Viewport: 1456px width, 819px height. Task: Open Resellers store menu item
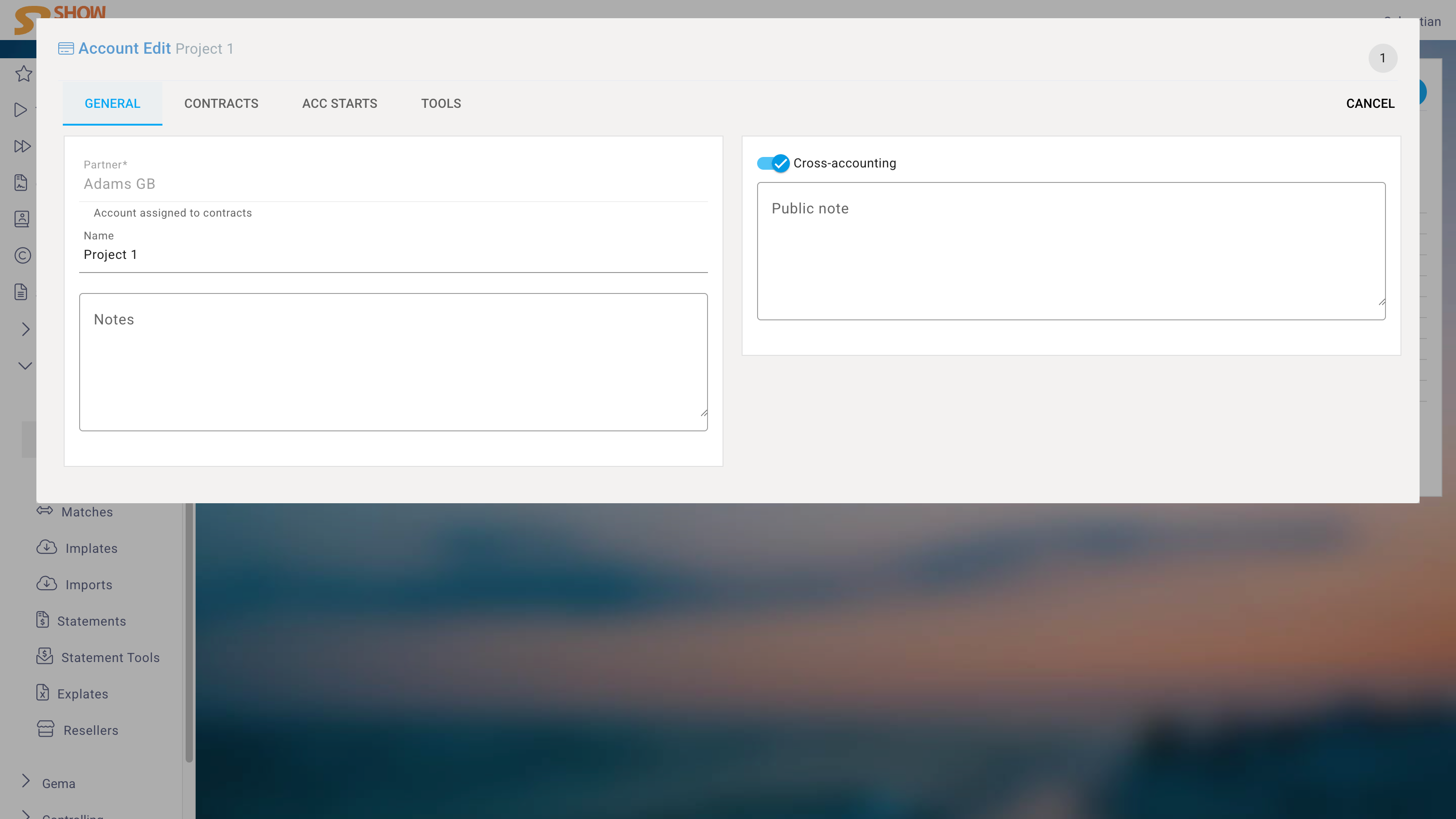(91, 730)
